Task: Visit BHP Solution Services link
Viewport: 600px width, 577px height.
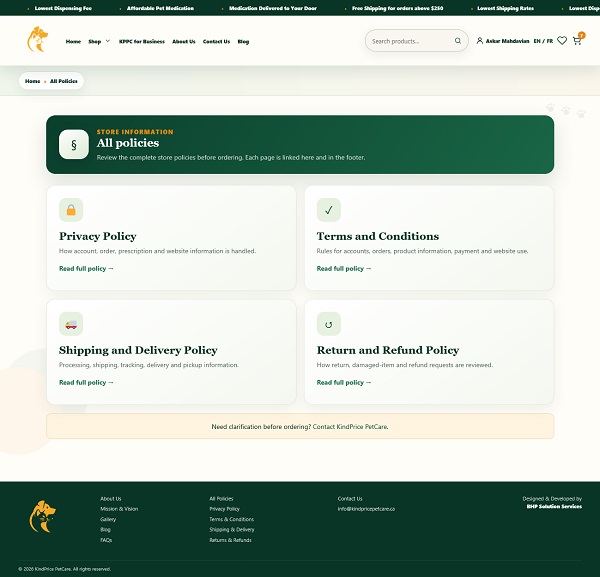Action: click(554, 506)
